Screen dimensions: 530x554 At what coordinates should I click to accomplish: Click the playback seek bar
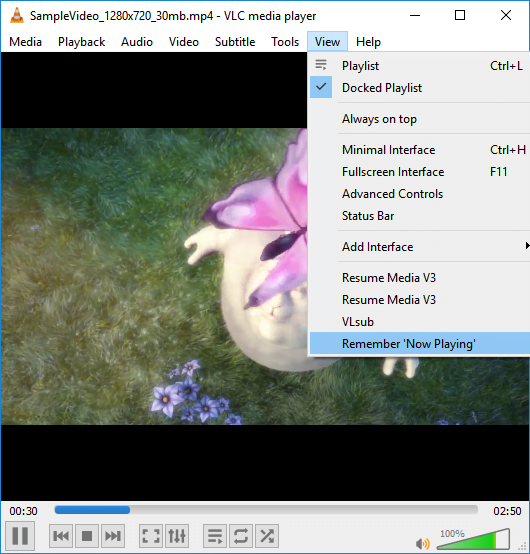click(266, 510)
